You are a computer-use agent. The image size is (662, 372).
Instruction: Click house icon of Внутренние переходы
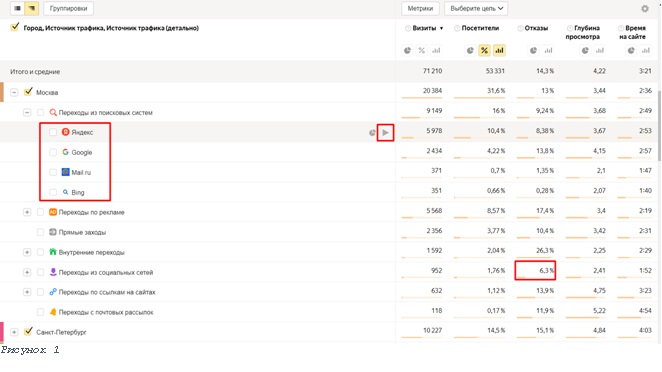[53, 252]
